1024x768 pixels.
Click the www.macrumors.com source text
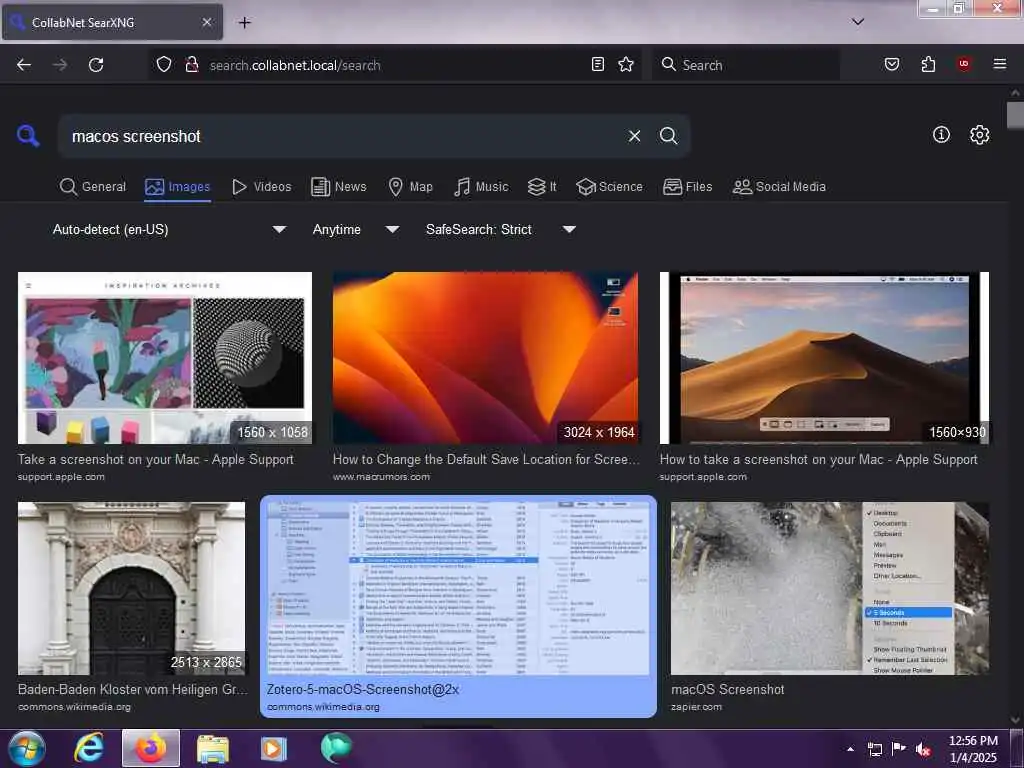(x=381, y=477)
